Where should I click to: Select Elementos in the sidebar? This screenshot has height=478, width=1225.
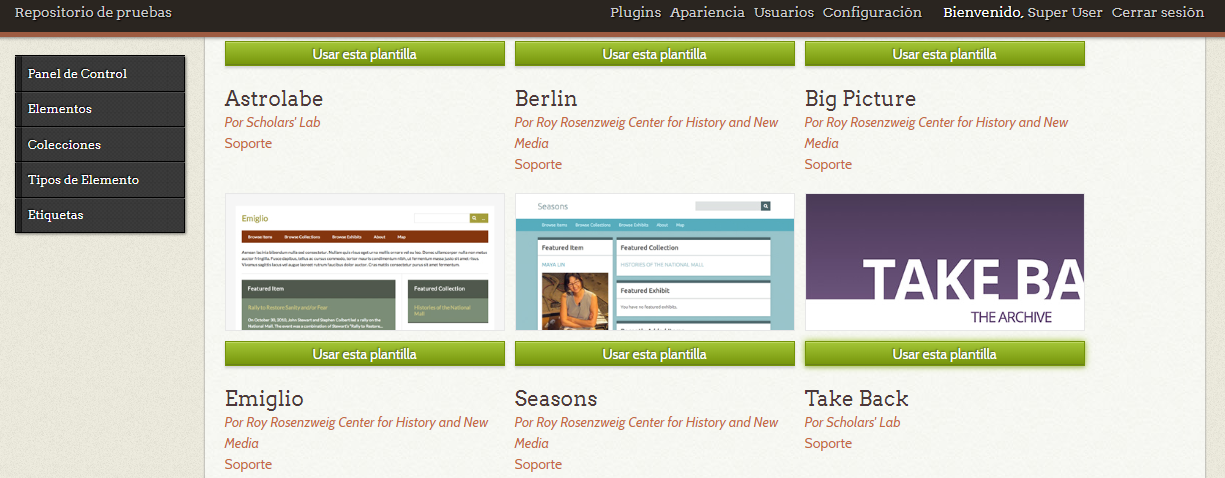(x=100, y=109)
